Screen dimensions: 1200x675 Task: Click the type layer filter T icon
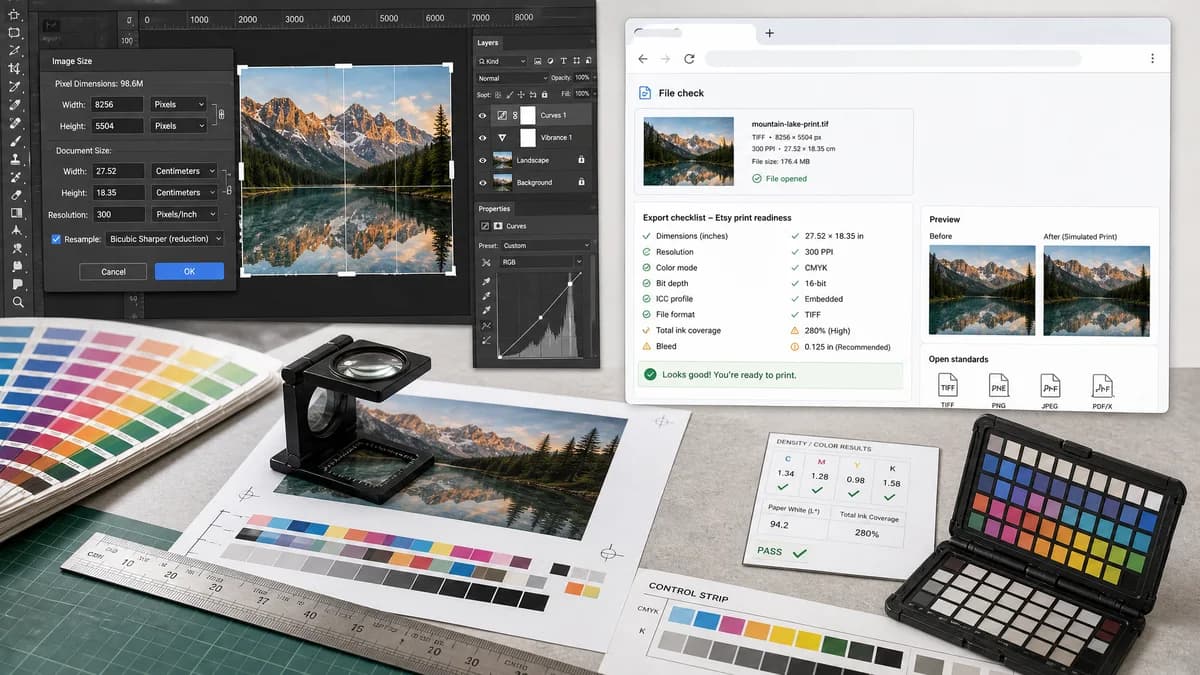tap(563, 61)
